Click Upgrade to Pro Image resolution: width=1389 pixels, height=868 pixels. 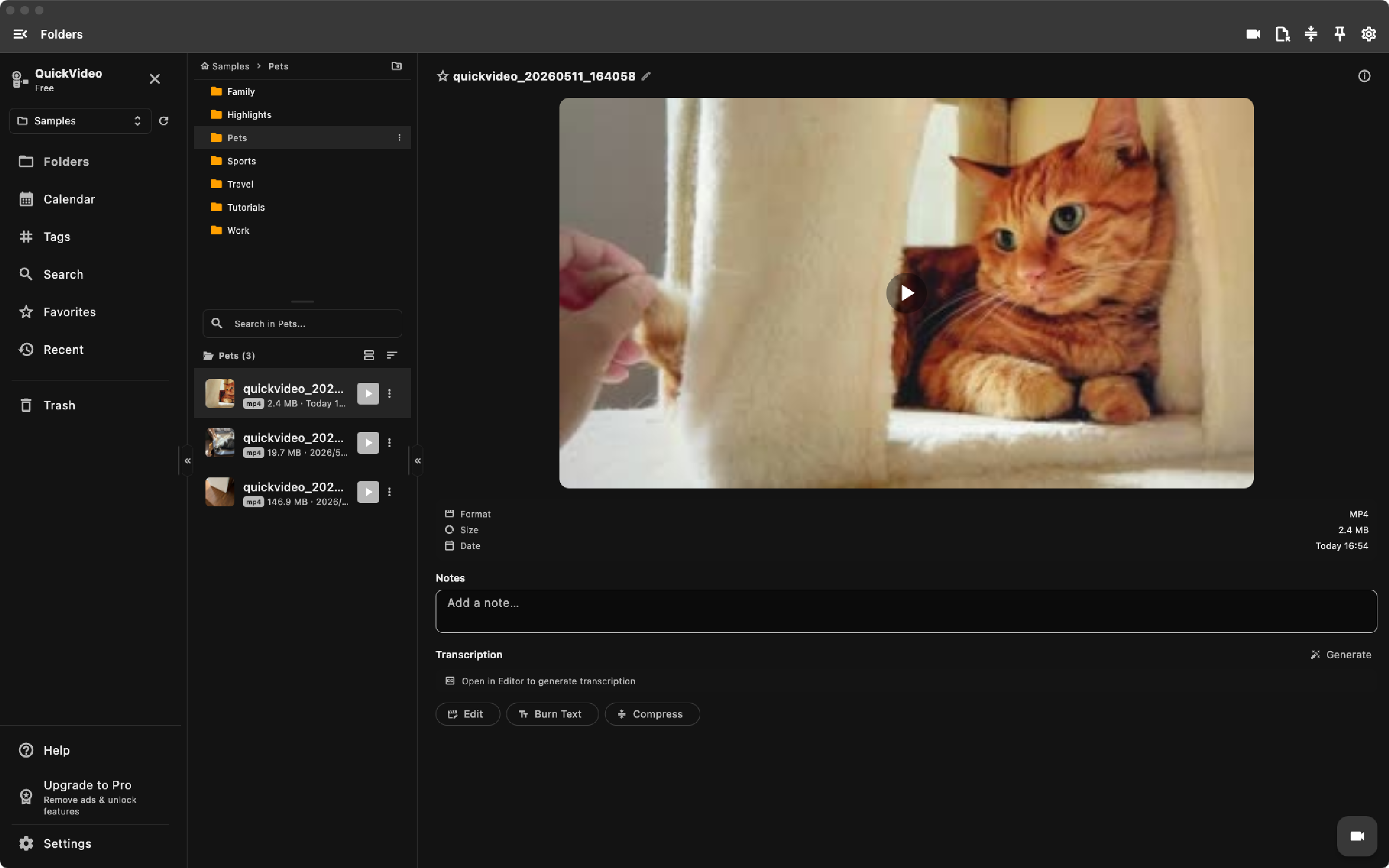tap(91, 797)
